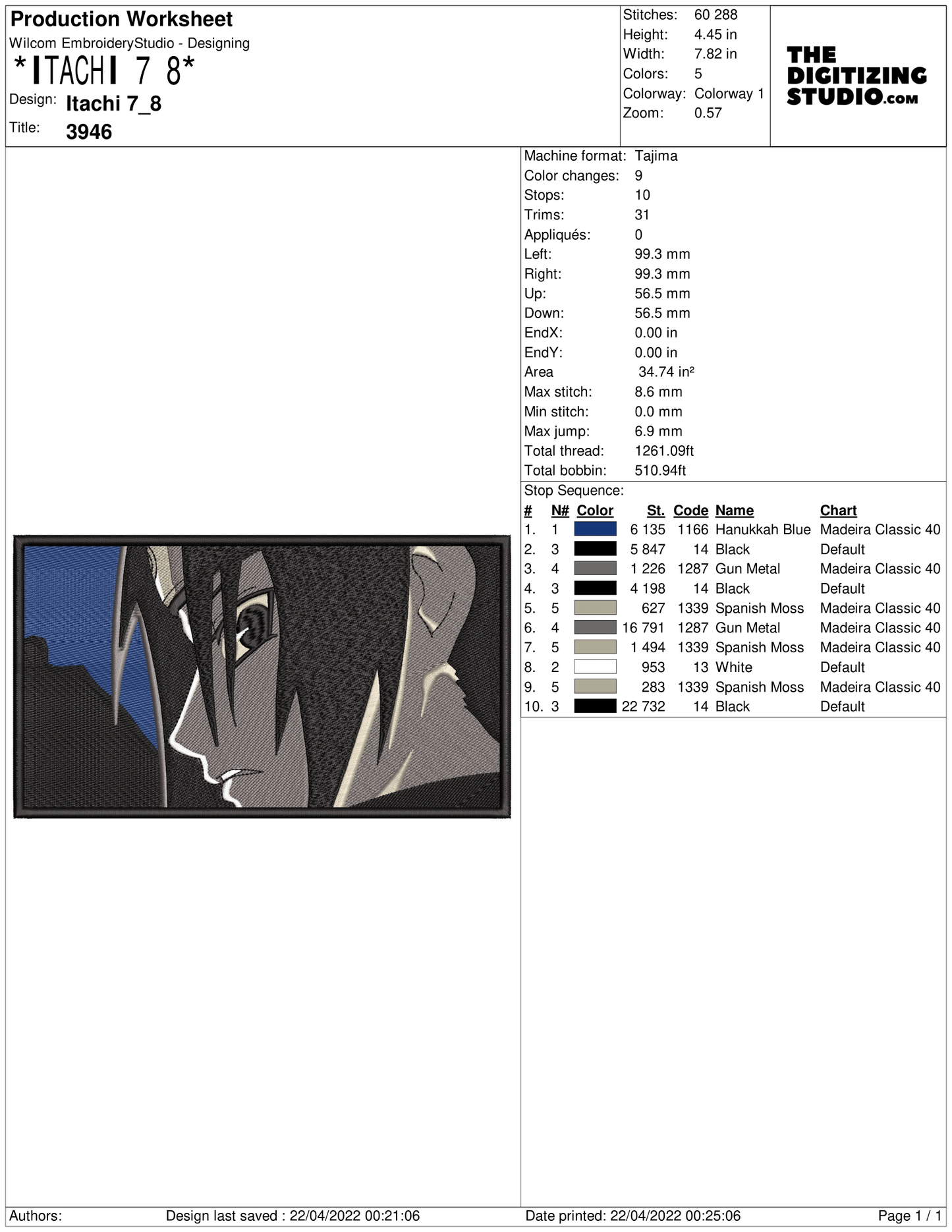
Task: Click the 'Color' column header
Action: pyautogui.click(x=595, y=510)
